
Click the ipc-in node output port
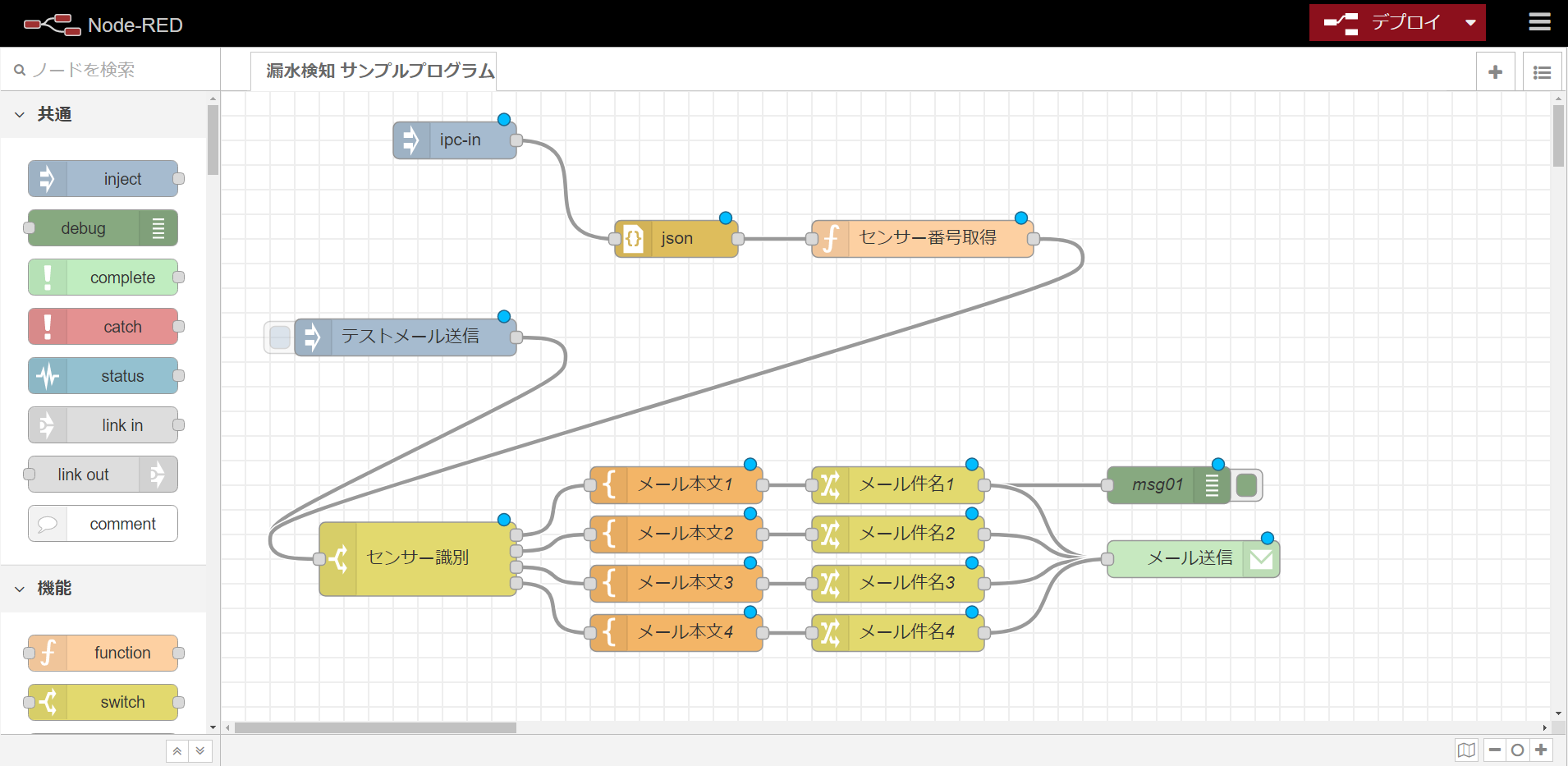coord(516,140)
